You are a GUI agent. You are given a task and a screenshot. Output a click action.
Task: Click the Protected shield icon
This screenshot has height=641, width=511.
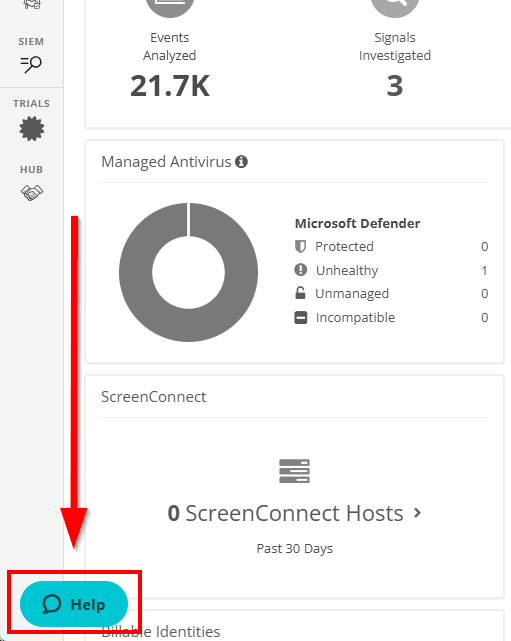click(x=300, y=247)
